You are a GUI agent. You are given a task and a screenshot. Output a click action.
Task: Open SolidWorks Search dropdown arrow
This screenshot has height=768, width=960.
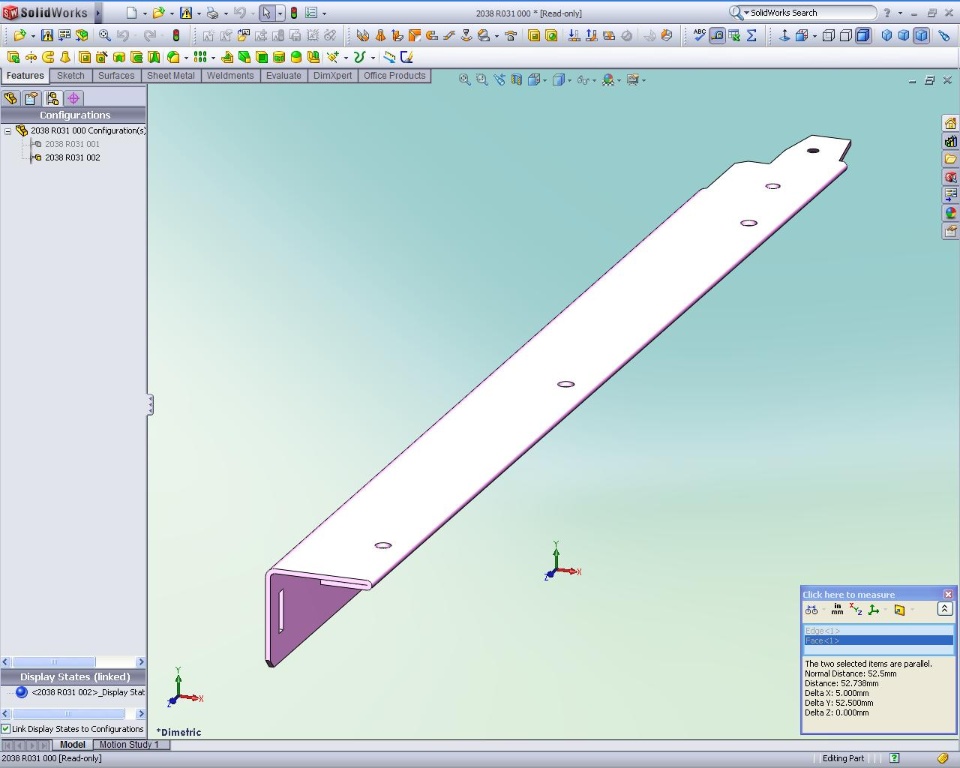[746, 13]
